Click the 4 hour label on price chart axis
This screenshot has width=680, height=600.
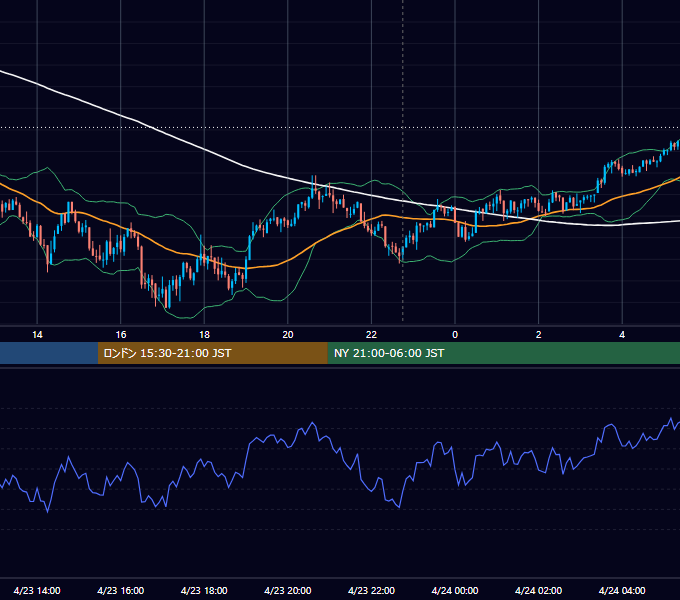(622, 335)
